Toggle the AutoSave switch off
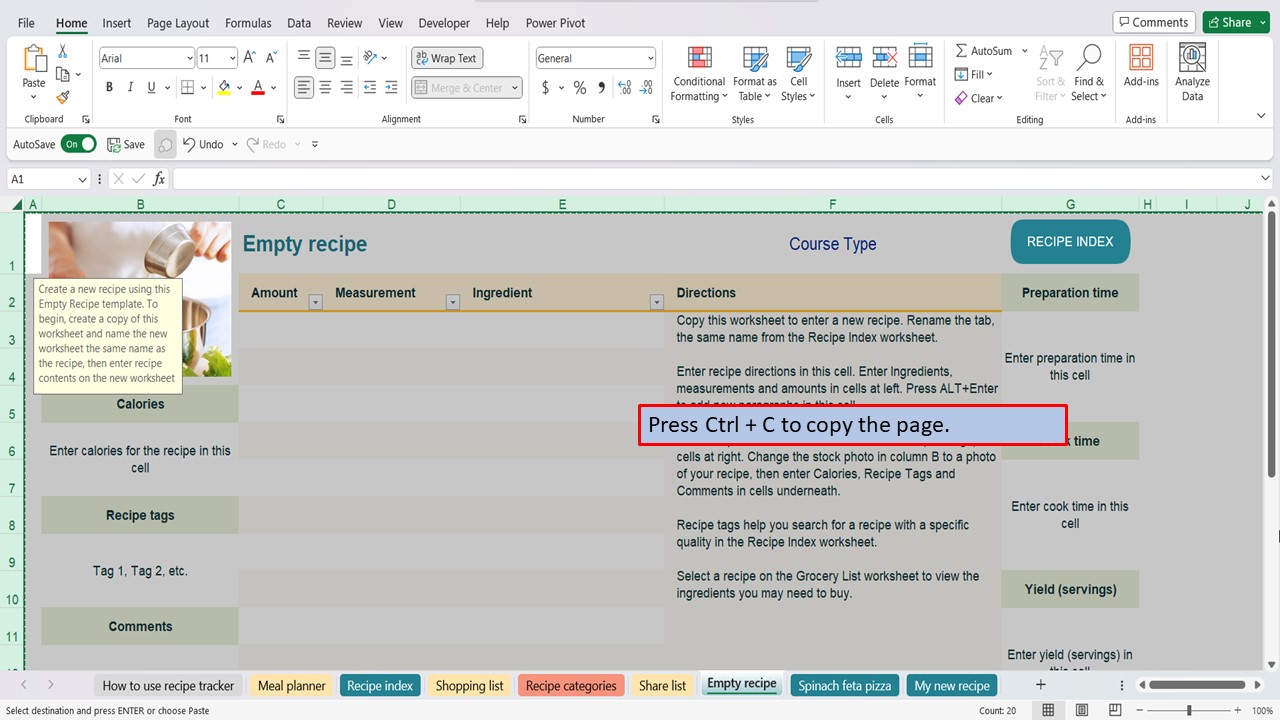 pyautogui.click(x=79, y=143)
